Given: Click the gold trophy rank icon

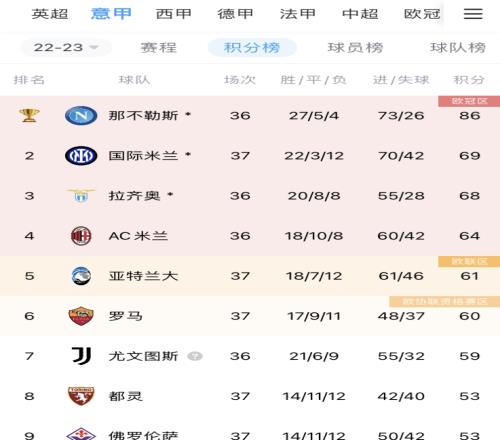Looking at the screenshot, I should coord(29,115).
